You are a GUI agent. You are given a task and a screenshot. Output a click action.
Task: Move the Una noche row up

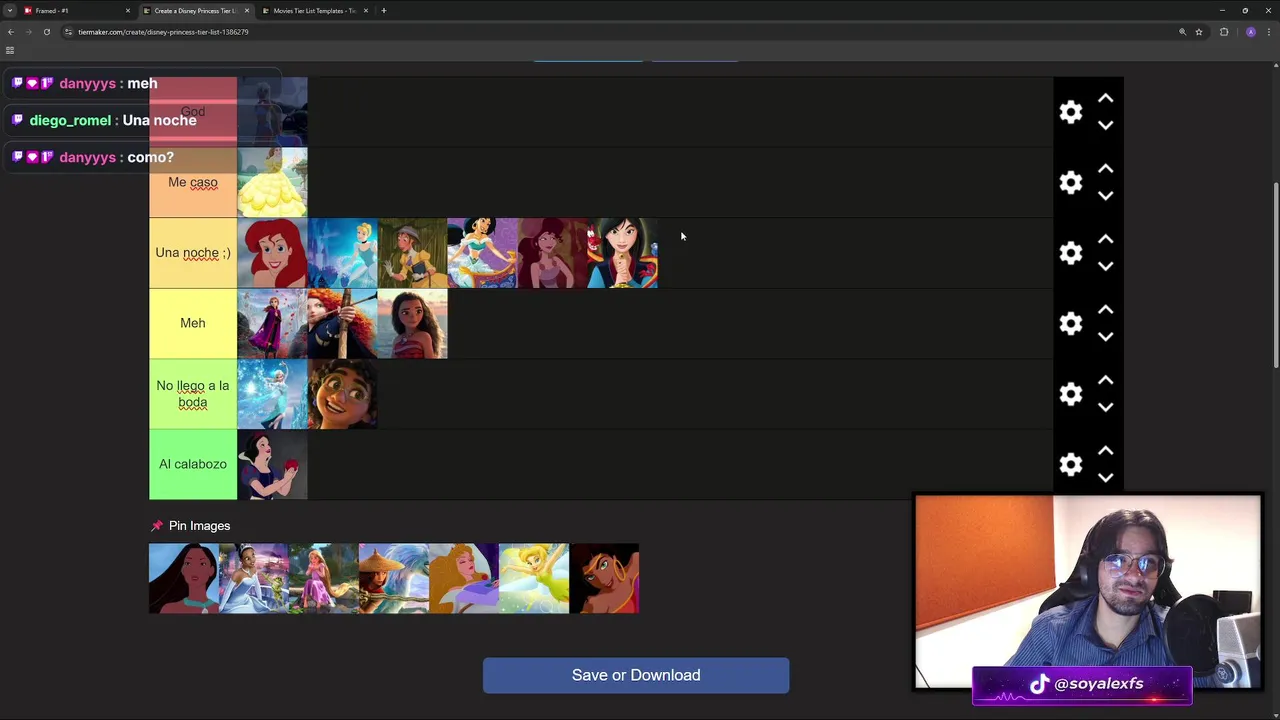point(1105,240)
